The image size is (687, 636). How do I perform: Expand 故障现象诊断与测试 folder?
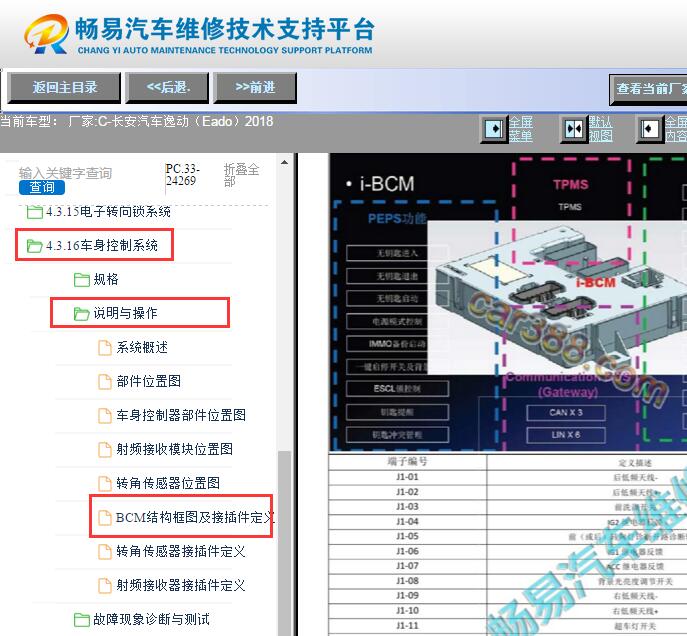click(151, 619)
